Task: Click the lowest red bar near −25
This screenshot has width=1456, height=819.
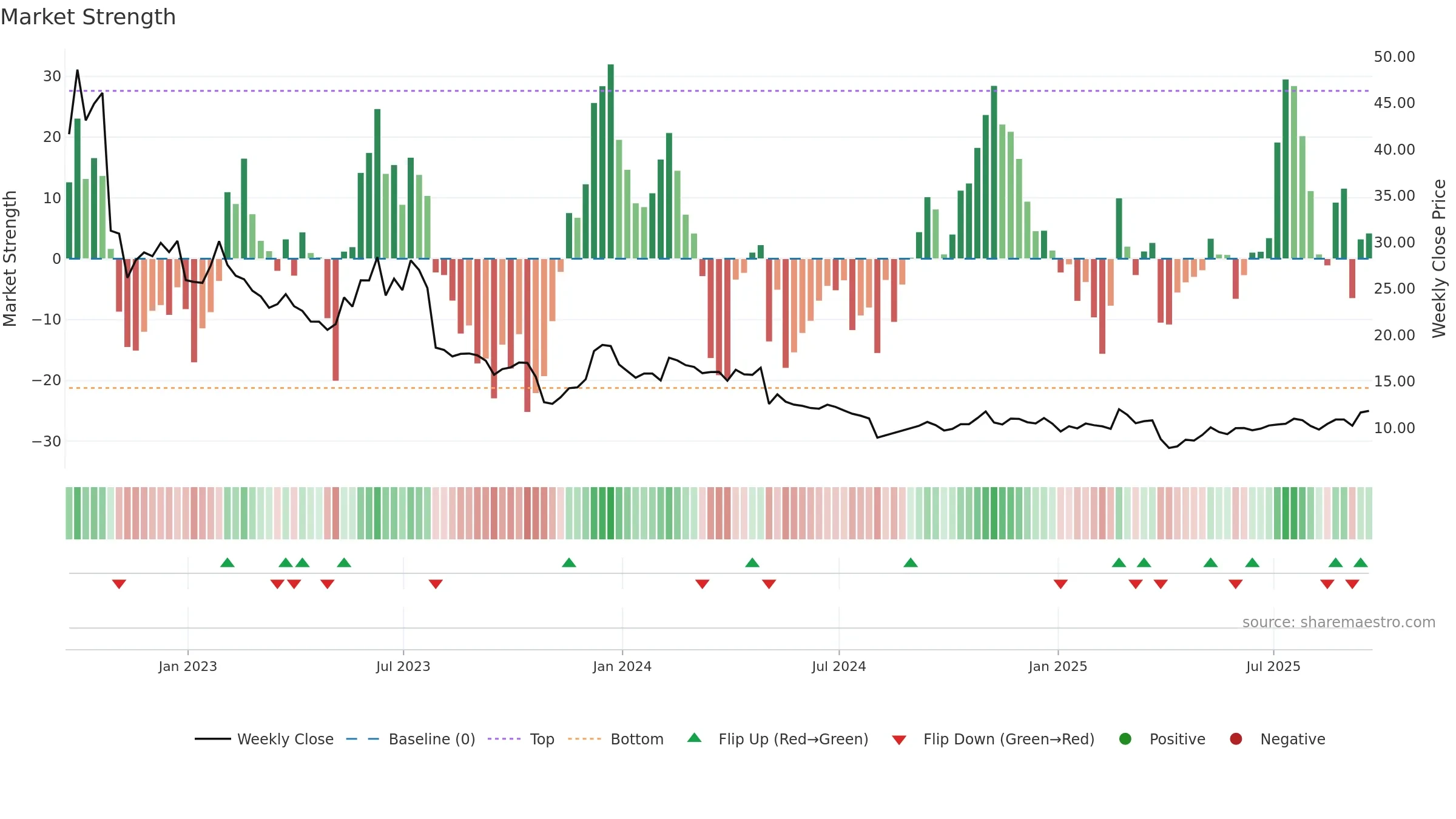Action: tap(527, 335)
